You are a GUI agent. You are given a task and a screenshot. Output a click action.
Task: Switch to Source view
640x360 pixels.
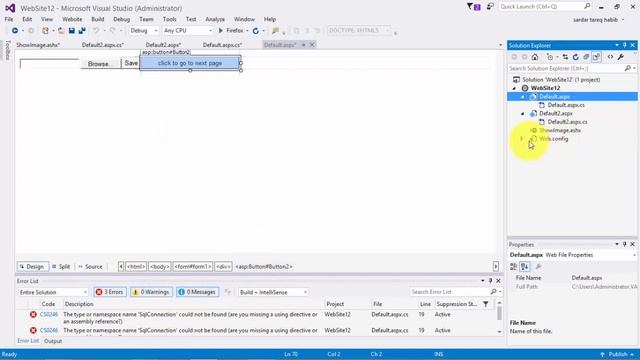click(91, 267)
